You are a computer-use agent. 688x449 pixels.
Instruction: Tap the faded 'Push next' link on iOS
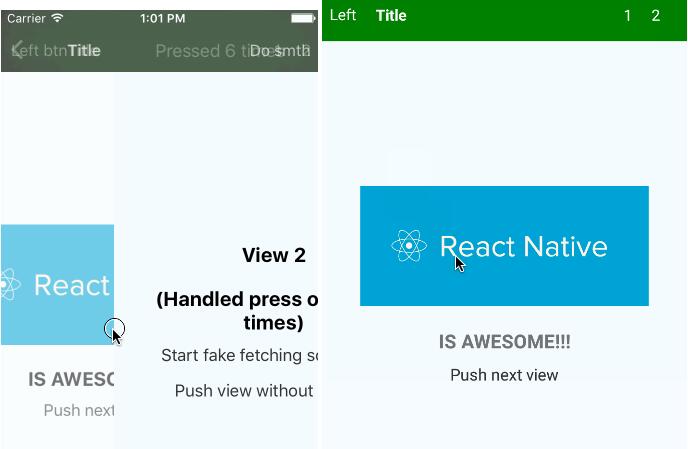[x=78, y=410]
